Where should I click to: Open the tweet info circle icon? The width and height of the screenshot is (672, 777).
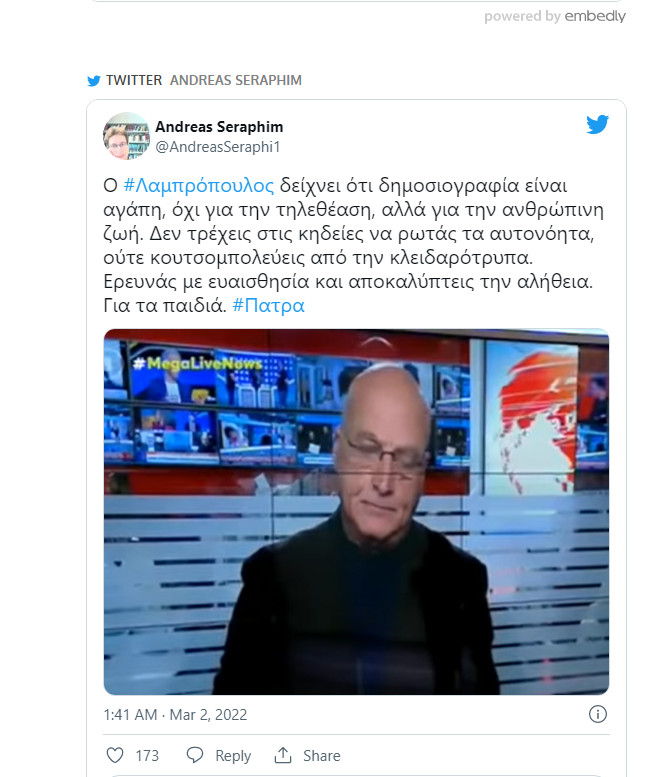[x=598, y=714]
